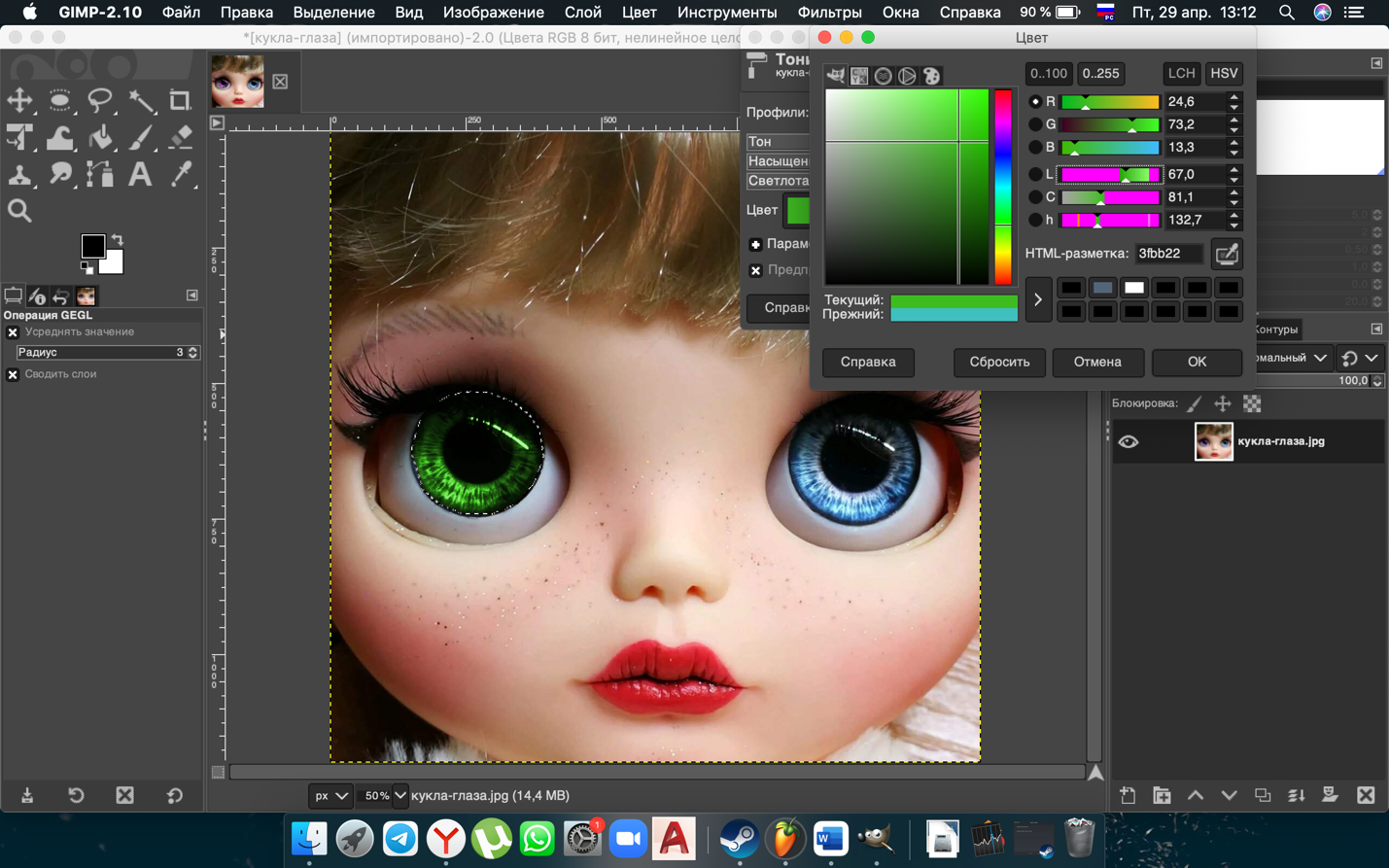
Task: Select the G channel radio button
Action: tap(1035, 124)
